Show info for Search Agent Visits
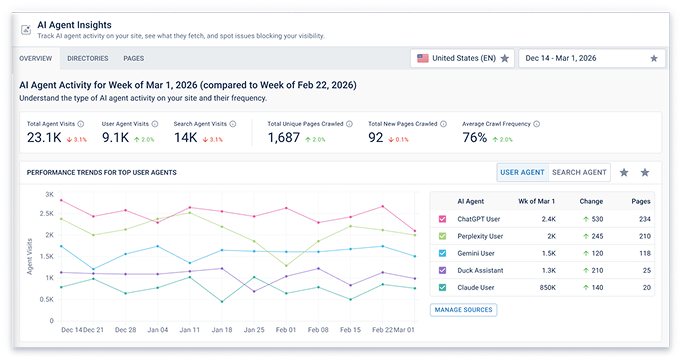Image resolution: width=683 pixels, height=361 pixels. tap(233, 124)
